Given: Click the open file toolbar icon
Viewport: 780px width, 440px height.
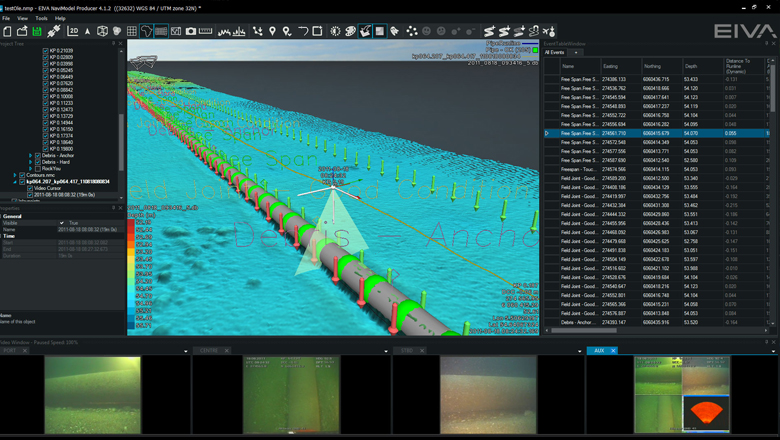Looking at the screenshot, I should [x=22, y=31].
